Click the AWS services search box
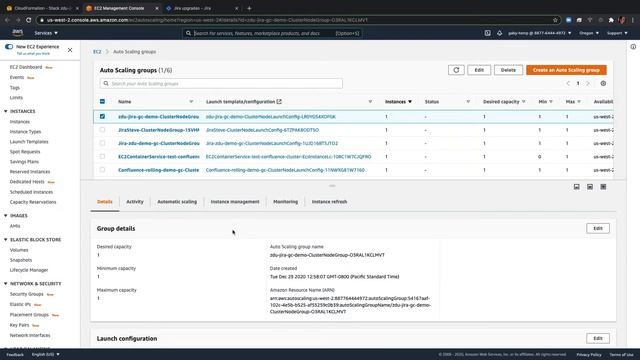Screen dimensions: 640x360 click(x=272, y=33)
